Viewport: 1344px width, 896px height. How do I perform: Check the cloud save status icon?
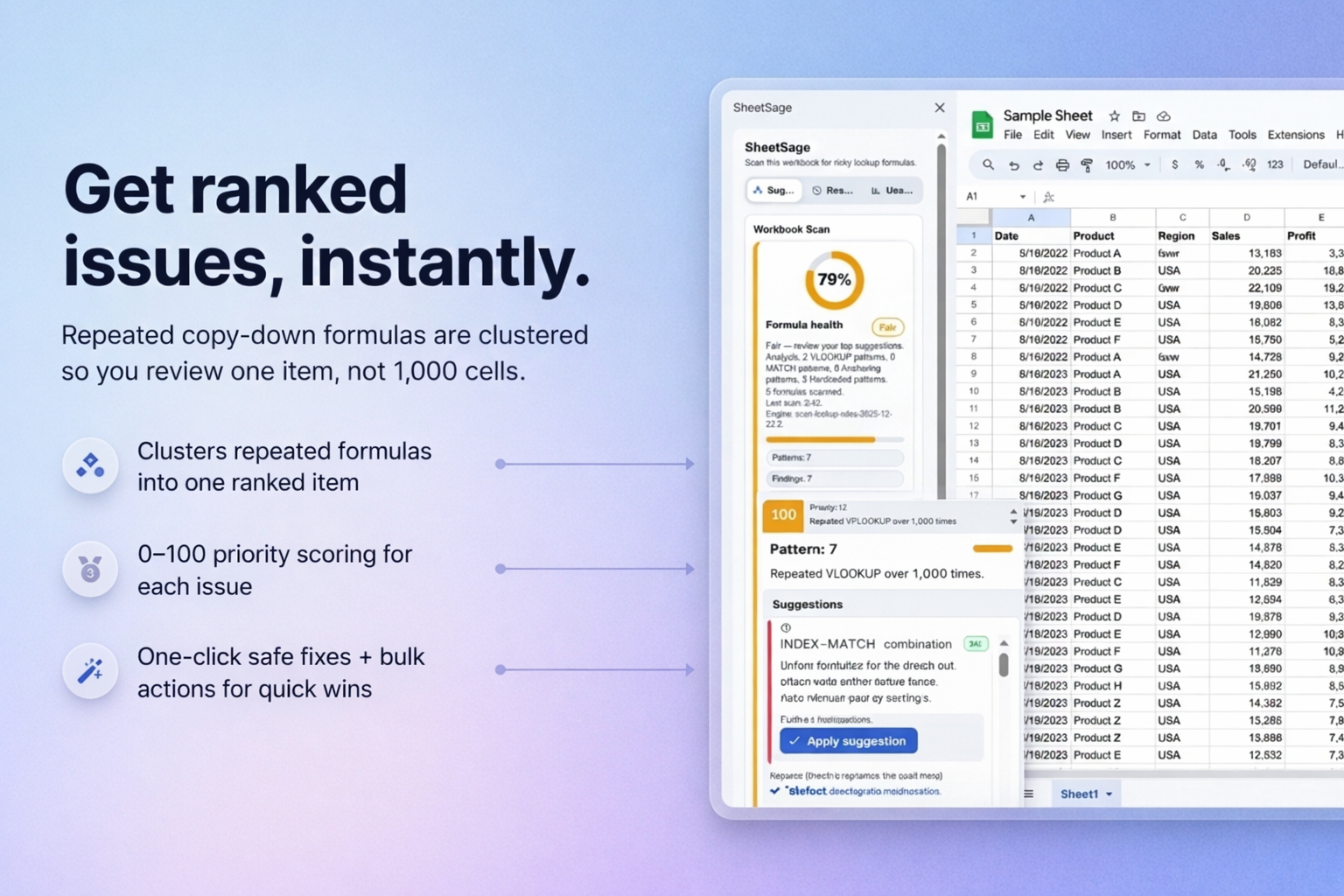(x=1164, y=115)
